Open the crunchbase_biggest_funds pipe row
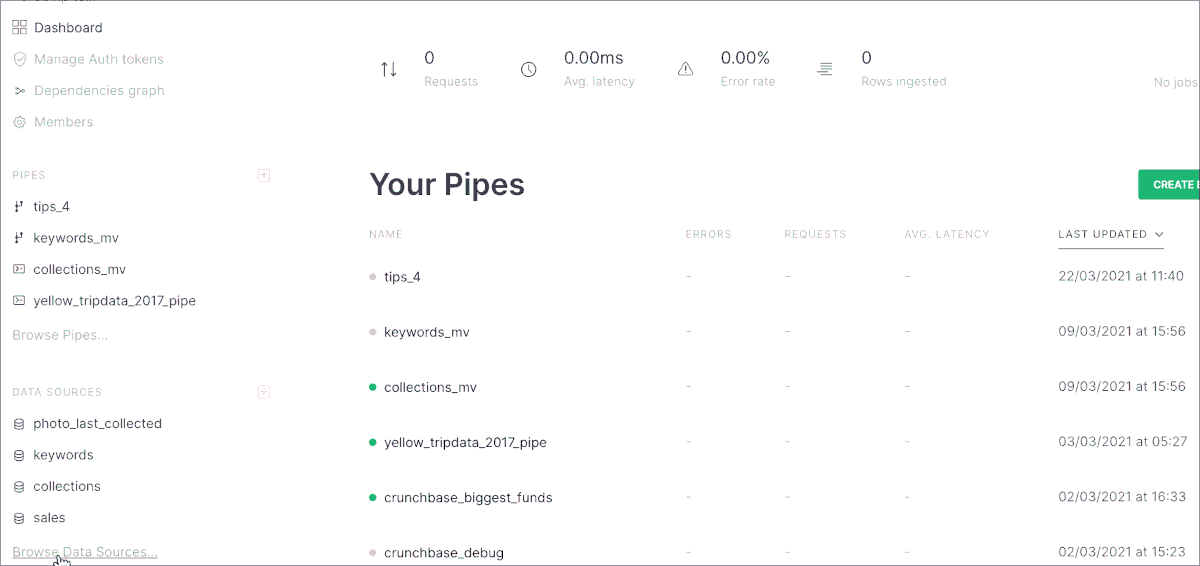 point(467,498)
